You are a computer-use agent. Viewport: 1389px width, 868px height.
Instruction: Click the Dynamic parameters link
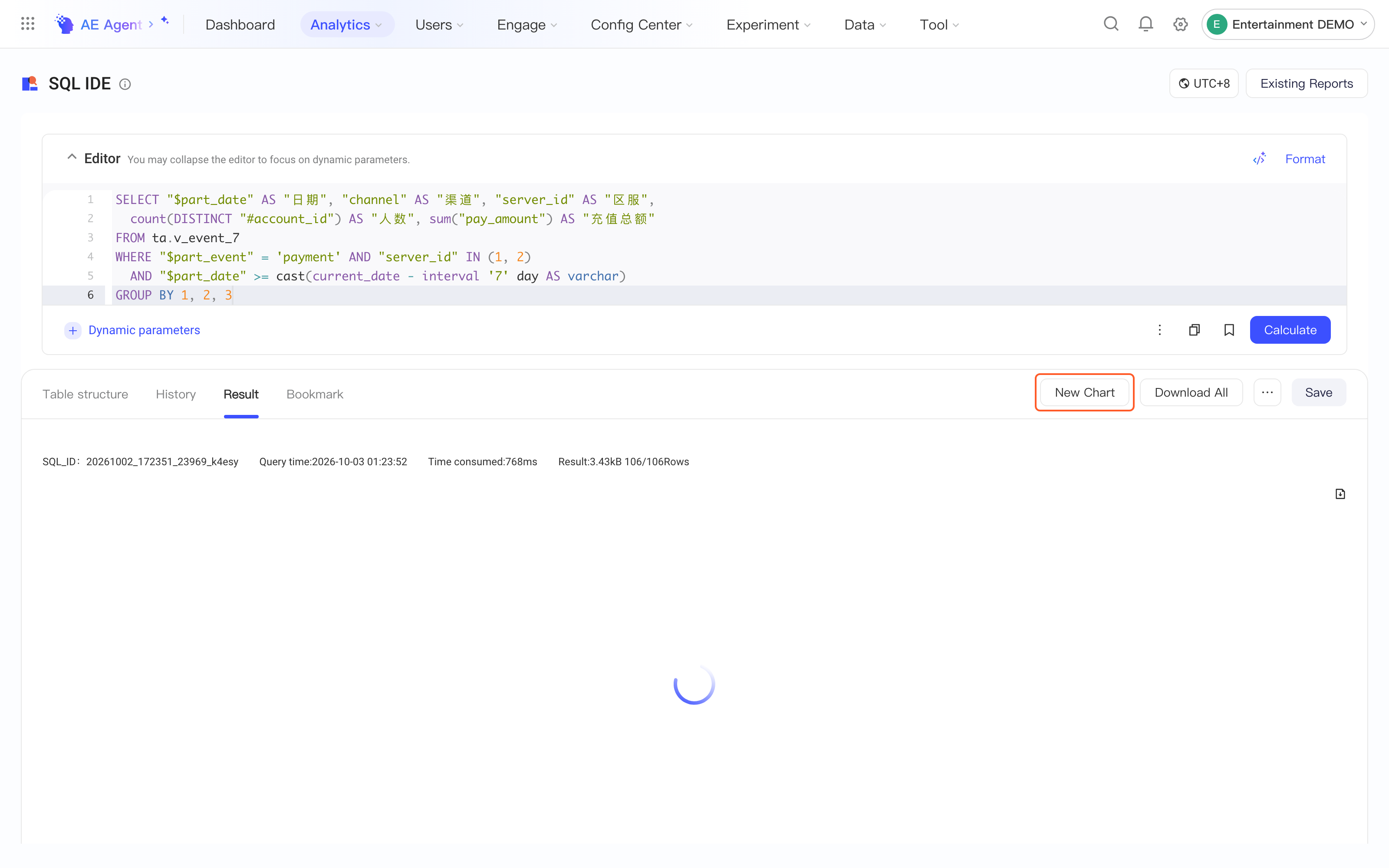144,330
